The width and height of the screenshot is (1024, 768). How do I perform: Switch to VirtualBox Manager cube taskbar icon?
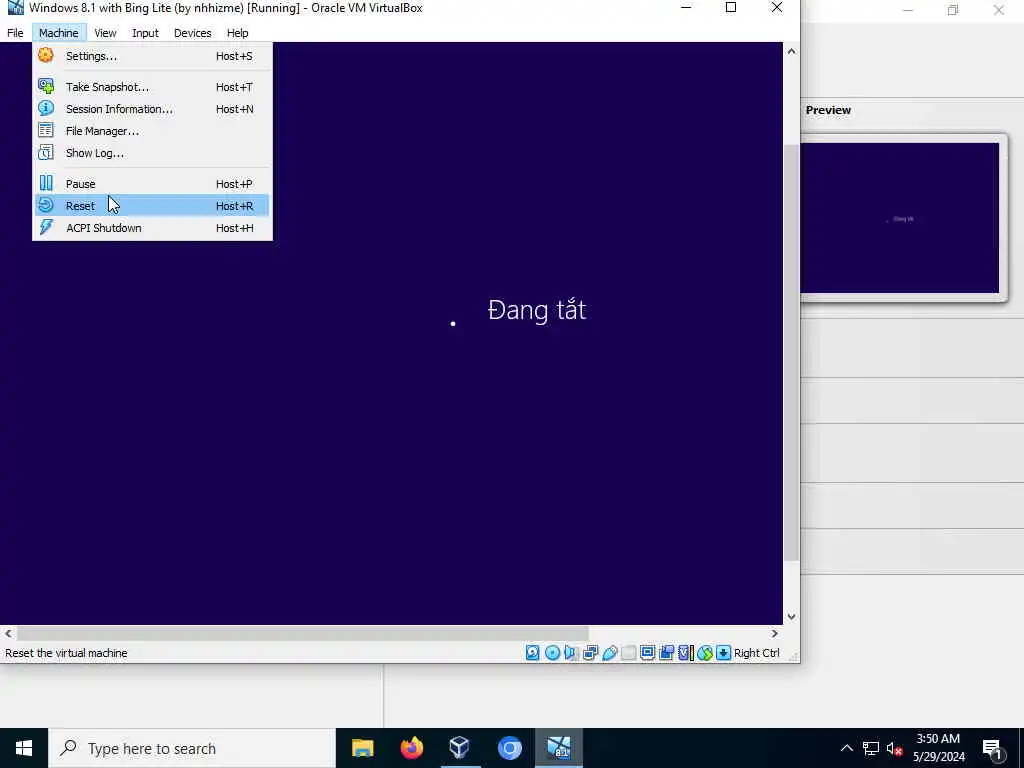[460, 748]
